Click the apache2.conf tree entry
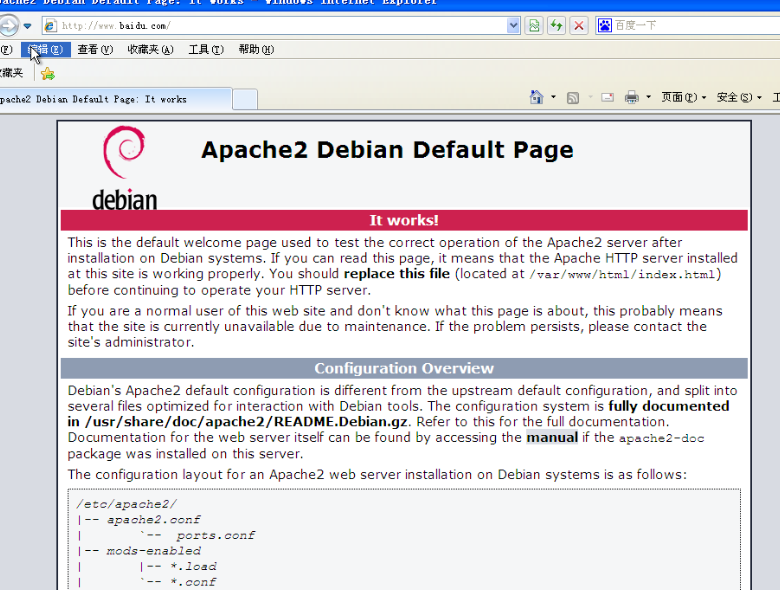This screenshot has width=780, height=590. tap(153, 519)
